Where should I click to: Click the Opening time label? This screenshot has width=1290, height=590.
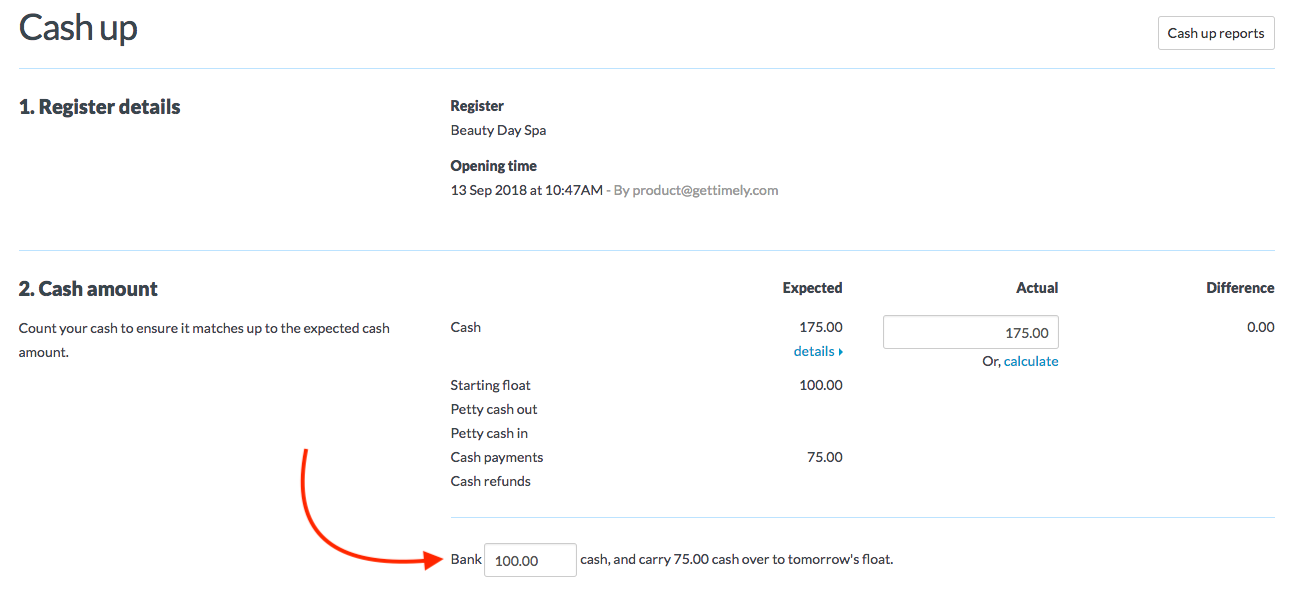tap(492, 165)
